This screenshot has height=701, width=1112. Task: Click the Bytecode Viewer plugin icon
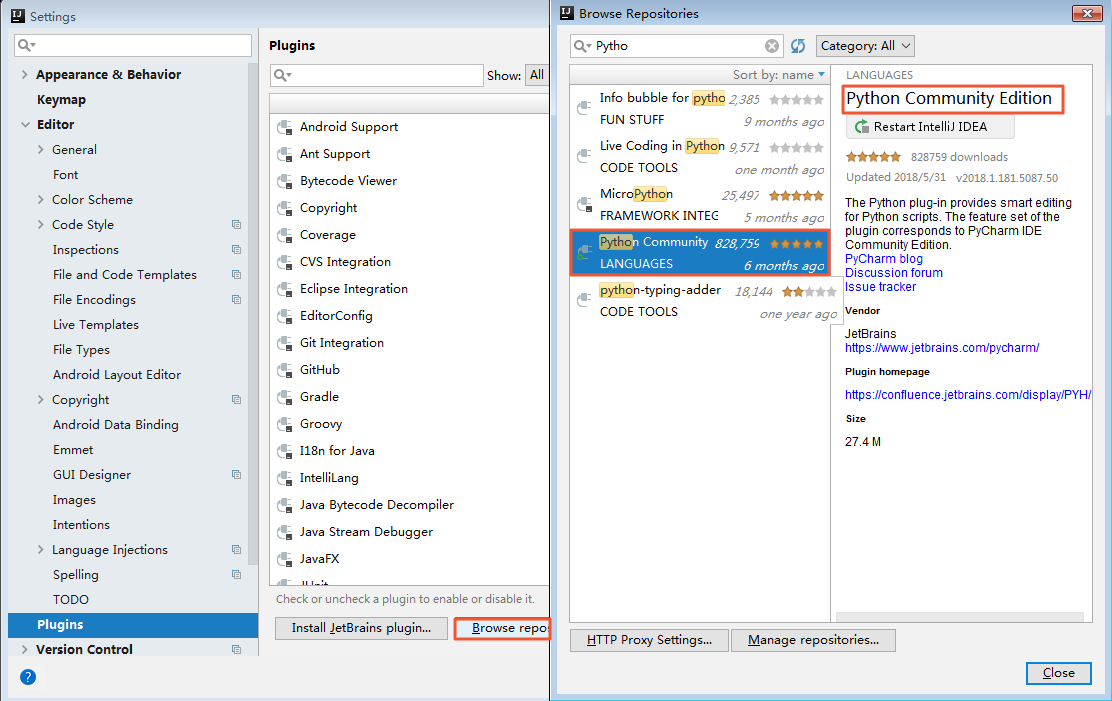[x=285, y=181]
